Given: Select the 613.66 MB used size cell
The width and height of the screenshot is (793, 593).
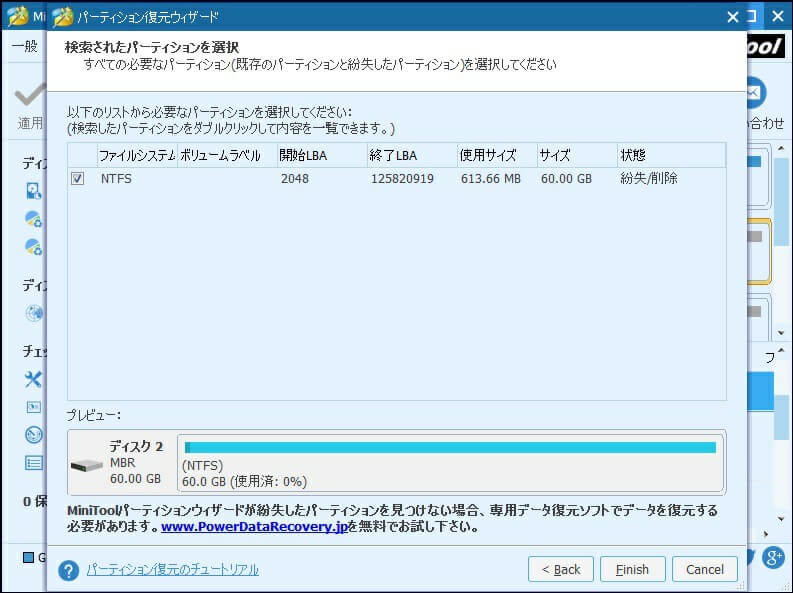Looking at the screenshot, I should (491, 178).
